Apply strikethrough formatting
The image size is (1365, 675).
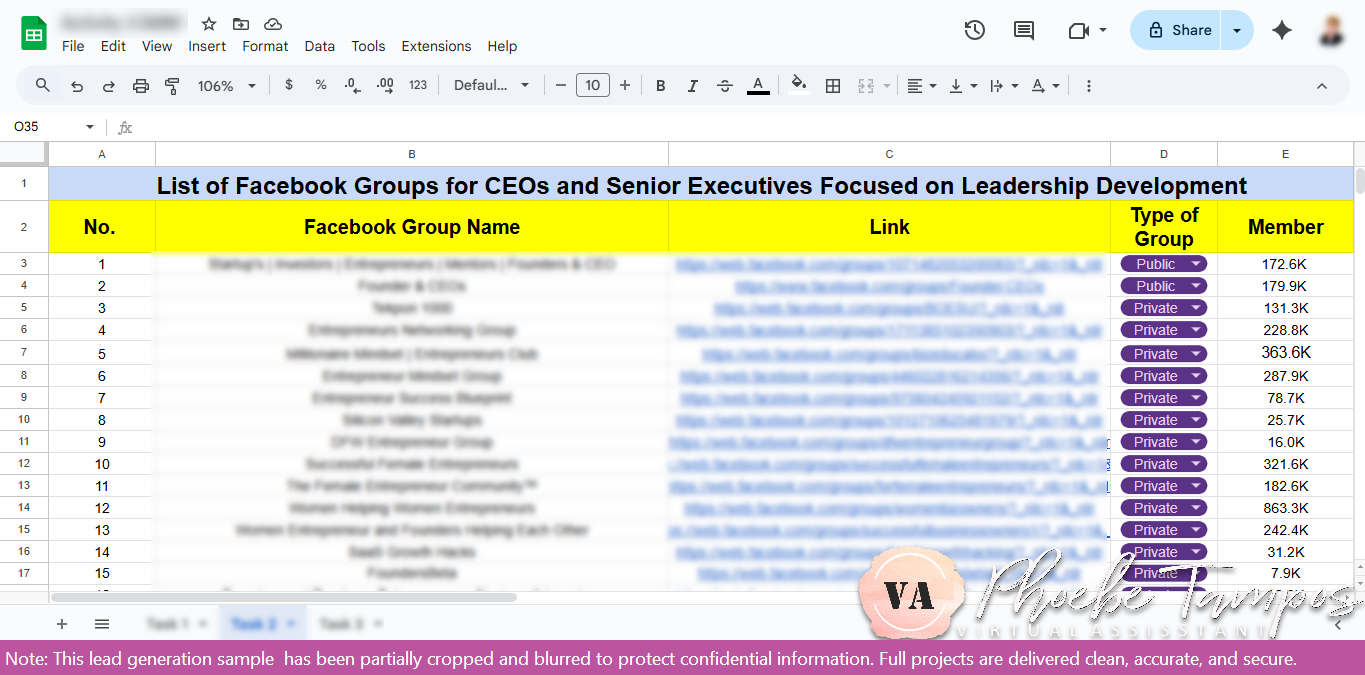pos(725,85)
